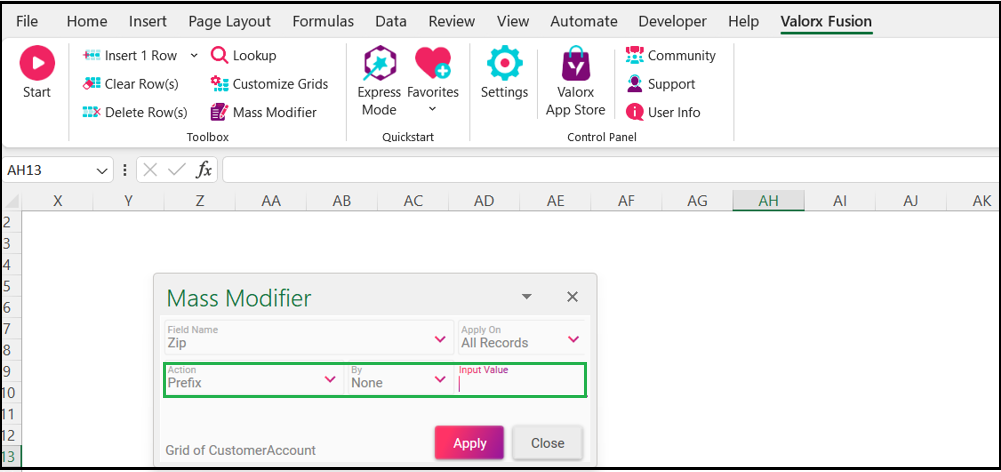The image size is (1001, 472).
Task: Open the Page Layout tab
Action: [x=230, y=21]
